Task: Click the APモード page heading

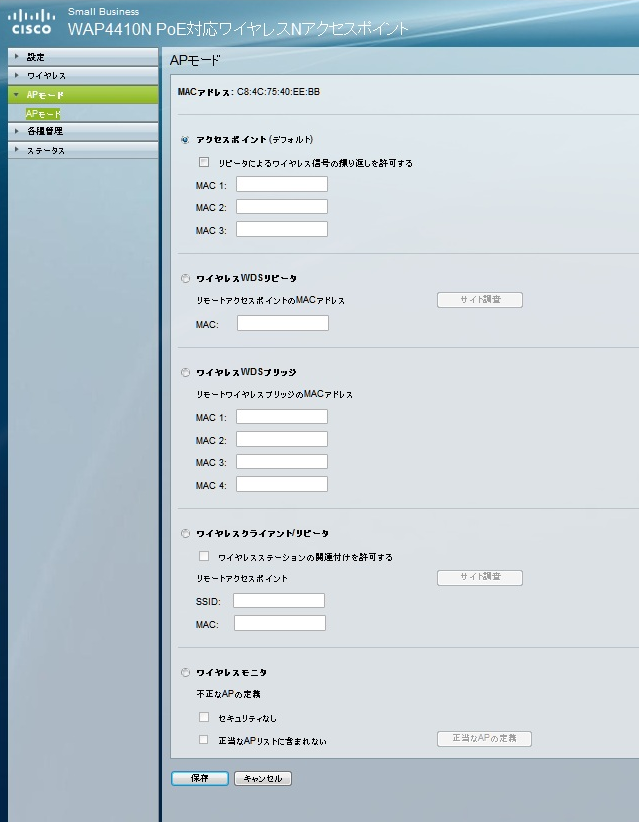Action: [x=194, y=60]
